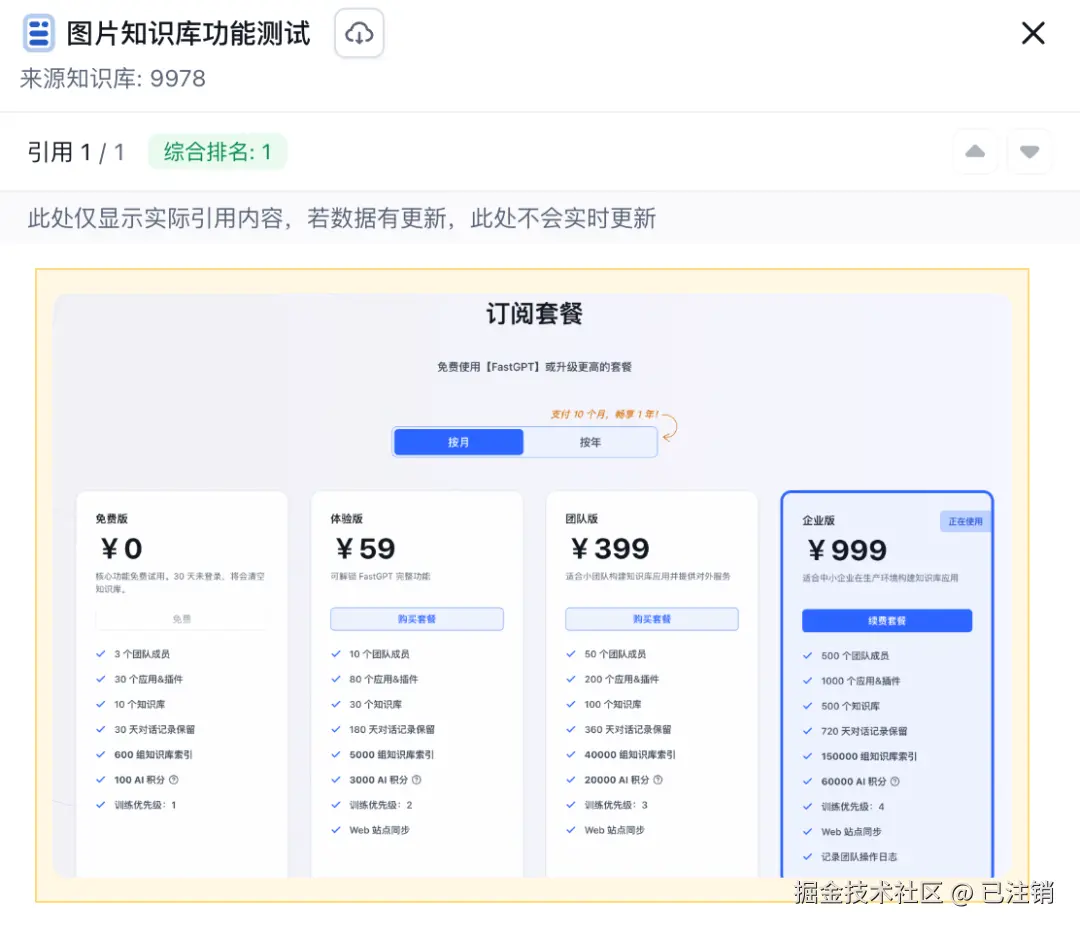Click Web 站点同步 in 团队版
Screen dimensions: 1080x932
[x=614, y=830]
